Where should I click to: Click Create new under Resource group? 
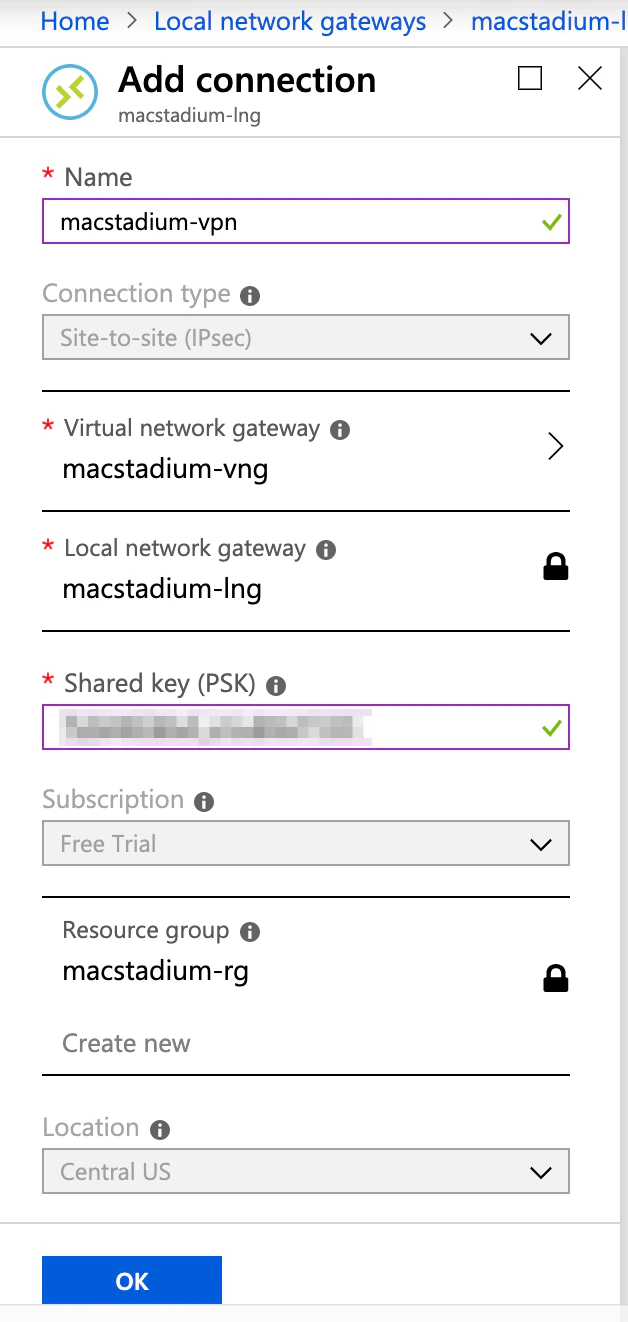coord(126,1043)
